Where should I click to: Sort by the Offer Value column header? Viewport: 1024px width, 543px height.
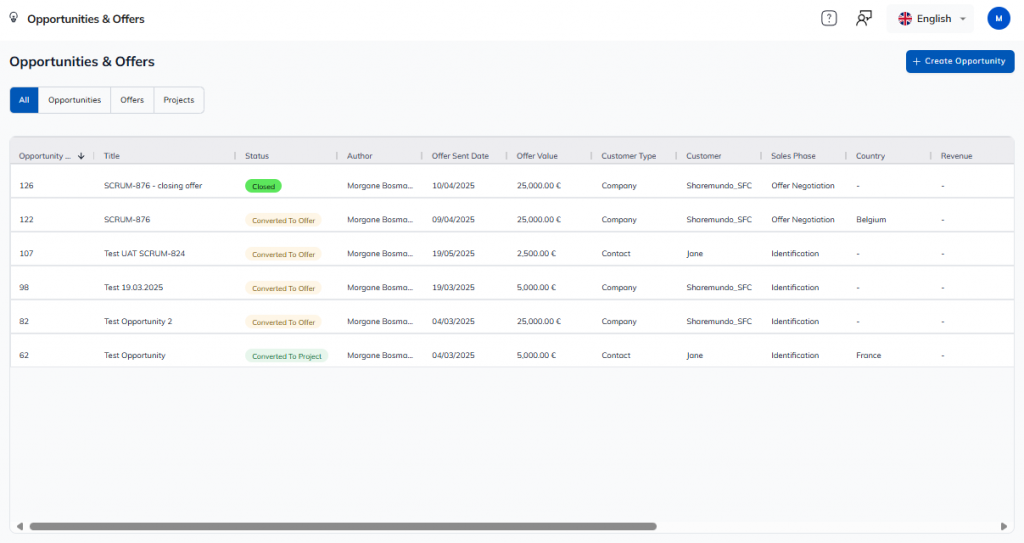(x=537, y=156)
